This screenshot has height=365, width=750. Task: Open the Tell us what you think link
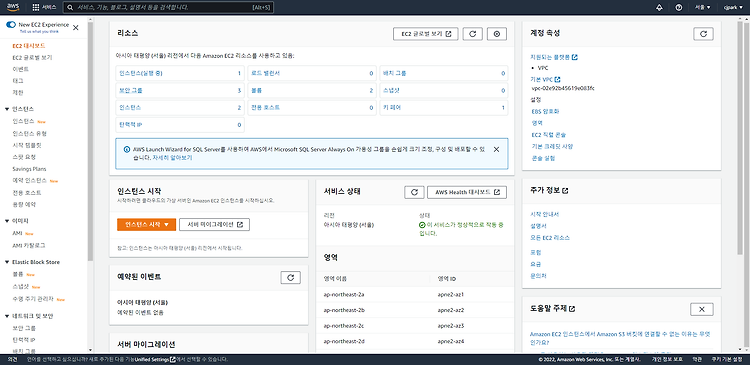tap(39, 31)
